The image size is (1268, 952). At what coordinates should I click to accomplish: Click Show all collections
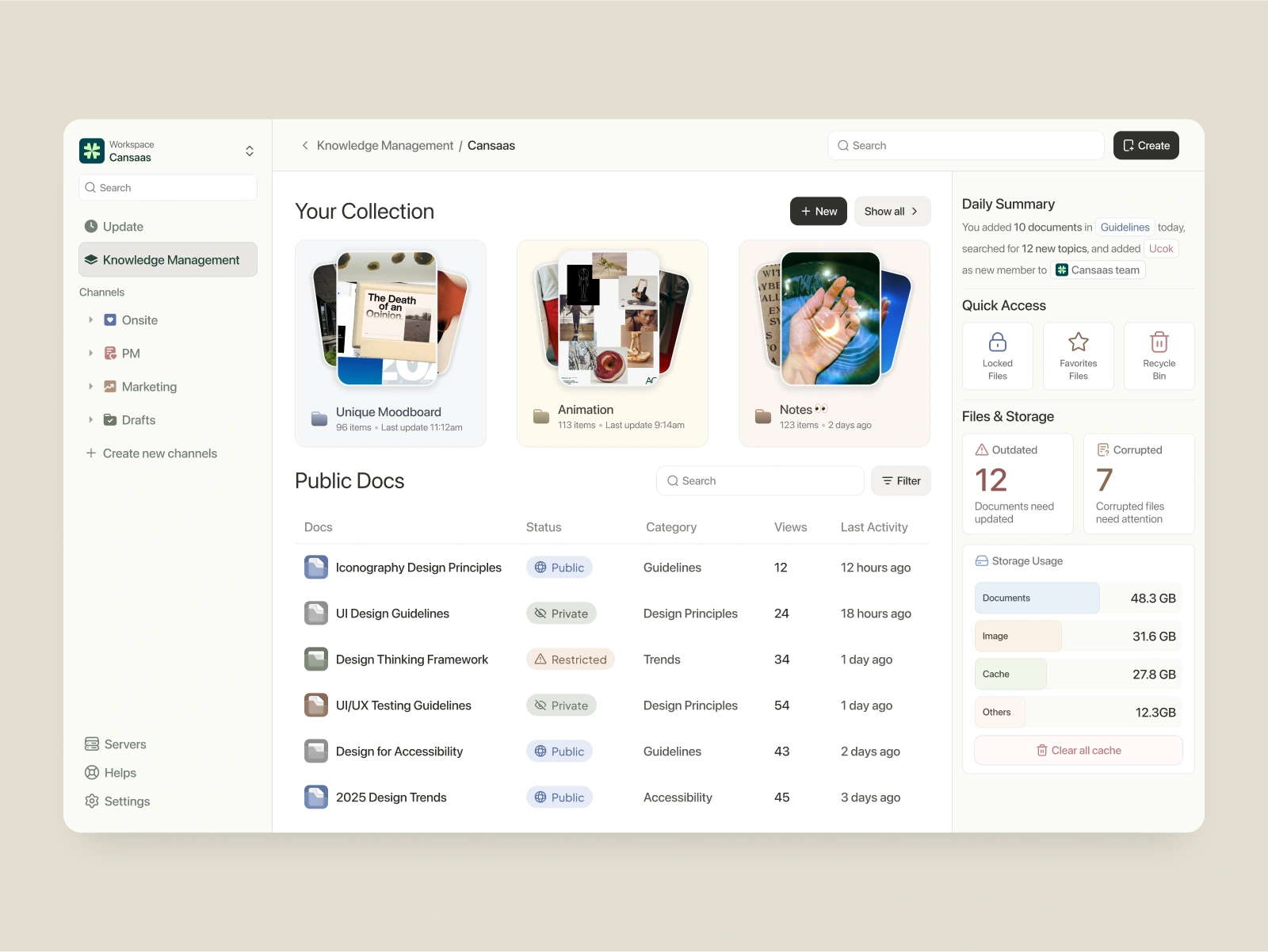[892, 212]
